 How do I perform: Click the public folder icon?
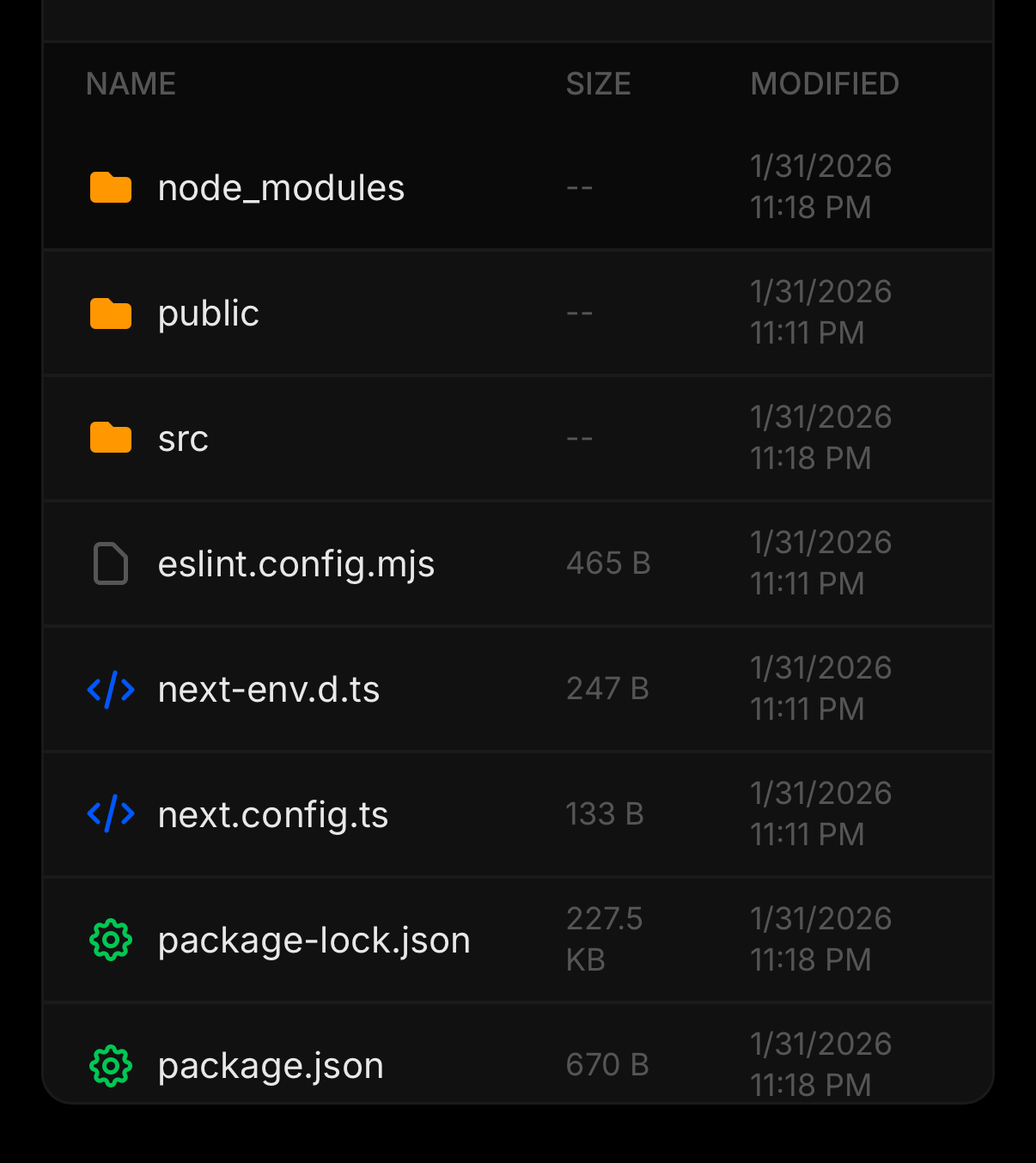(x=111, y=314)
